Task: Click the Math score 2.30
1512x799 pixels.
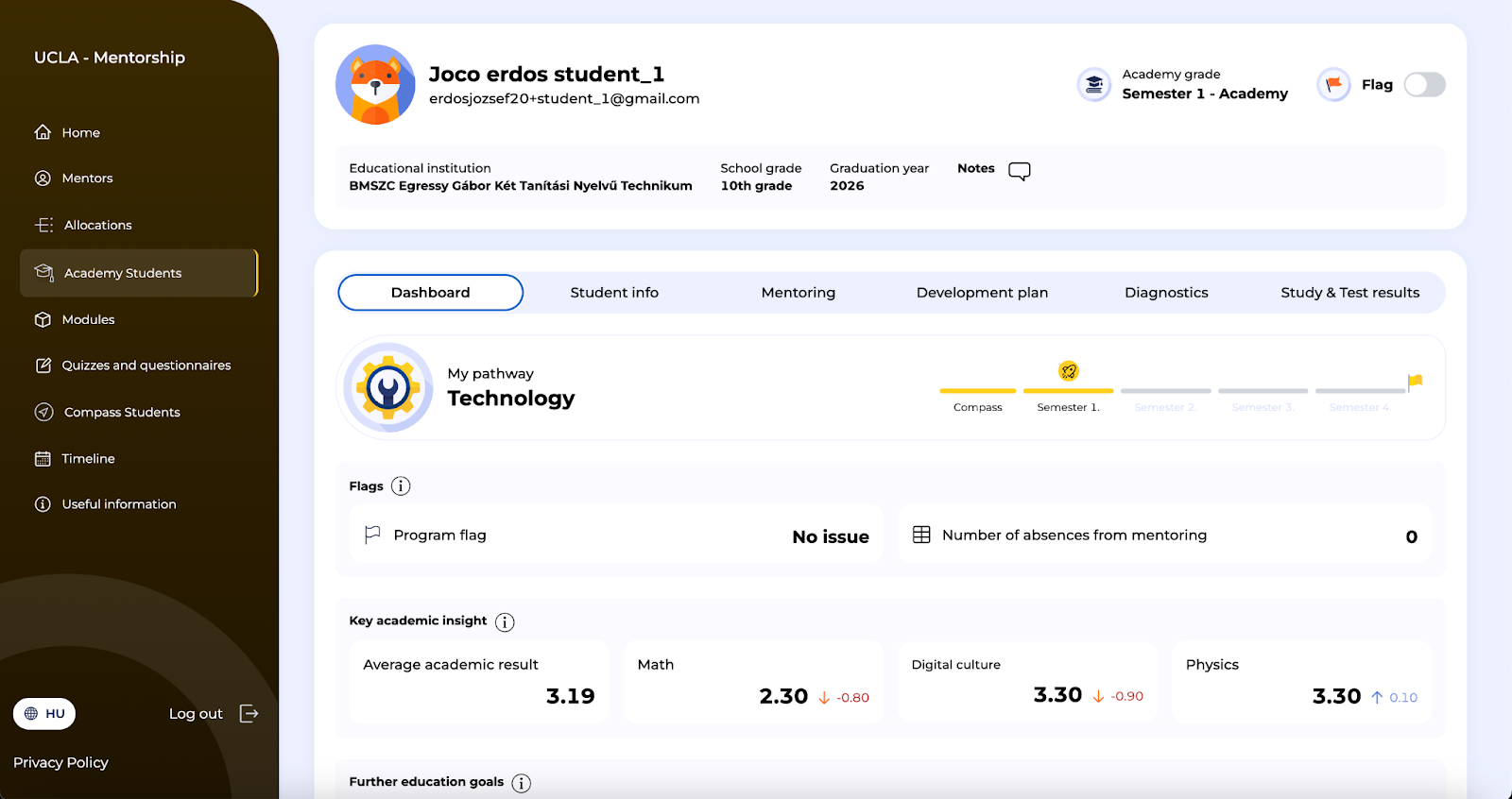Action: point(783,697)
